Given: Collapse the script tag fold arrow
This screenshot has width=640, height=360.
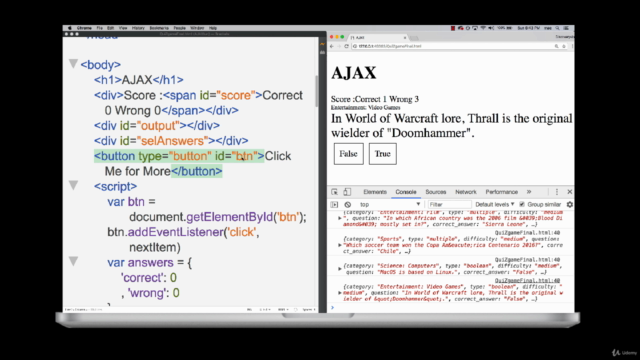Looking at the screenshot, I should pyautogui.click(x=73, y=185).
